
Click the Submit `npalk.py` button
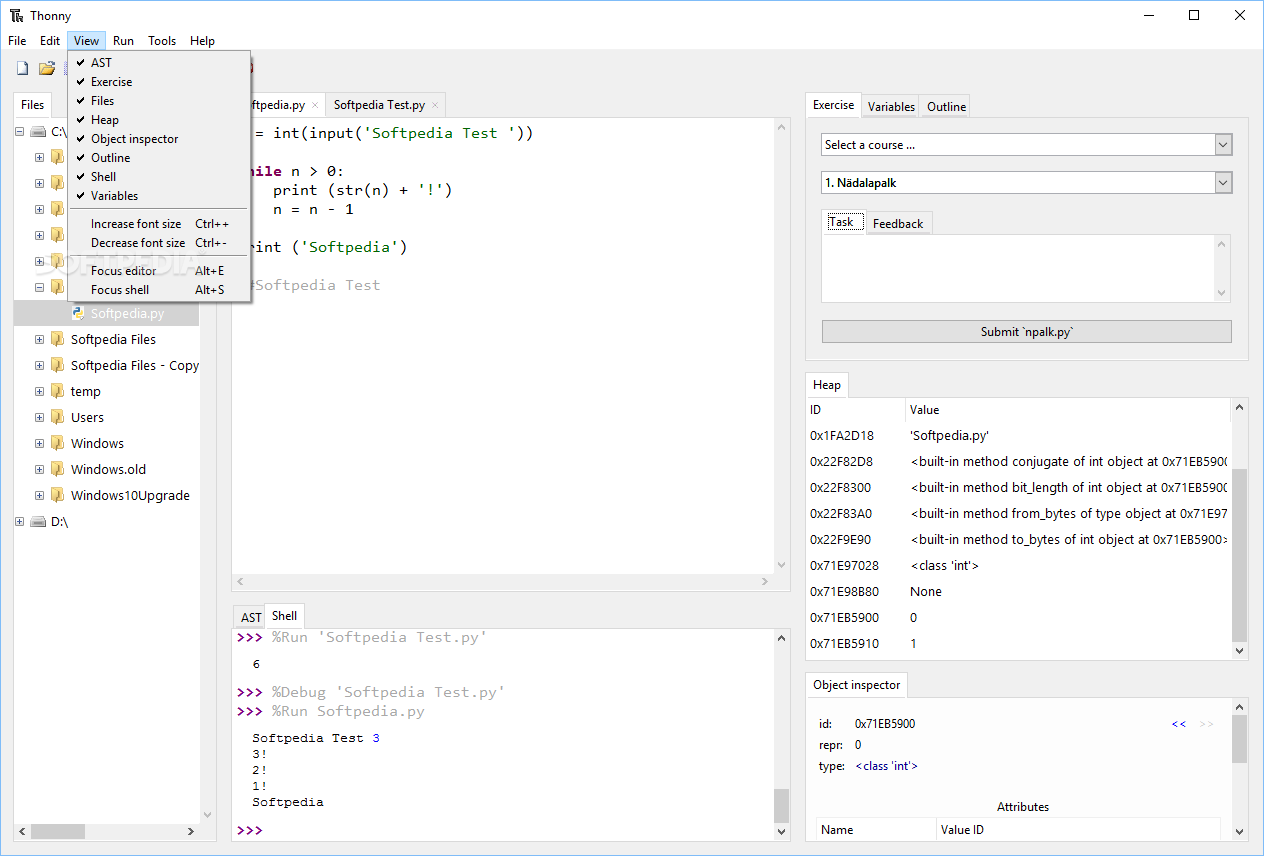(1026, 332)
